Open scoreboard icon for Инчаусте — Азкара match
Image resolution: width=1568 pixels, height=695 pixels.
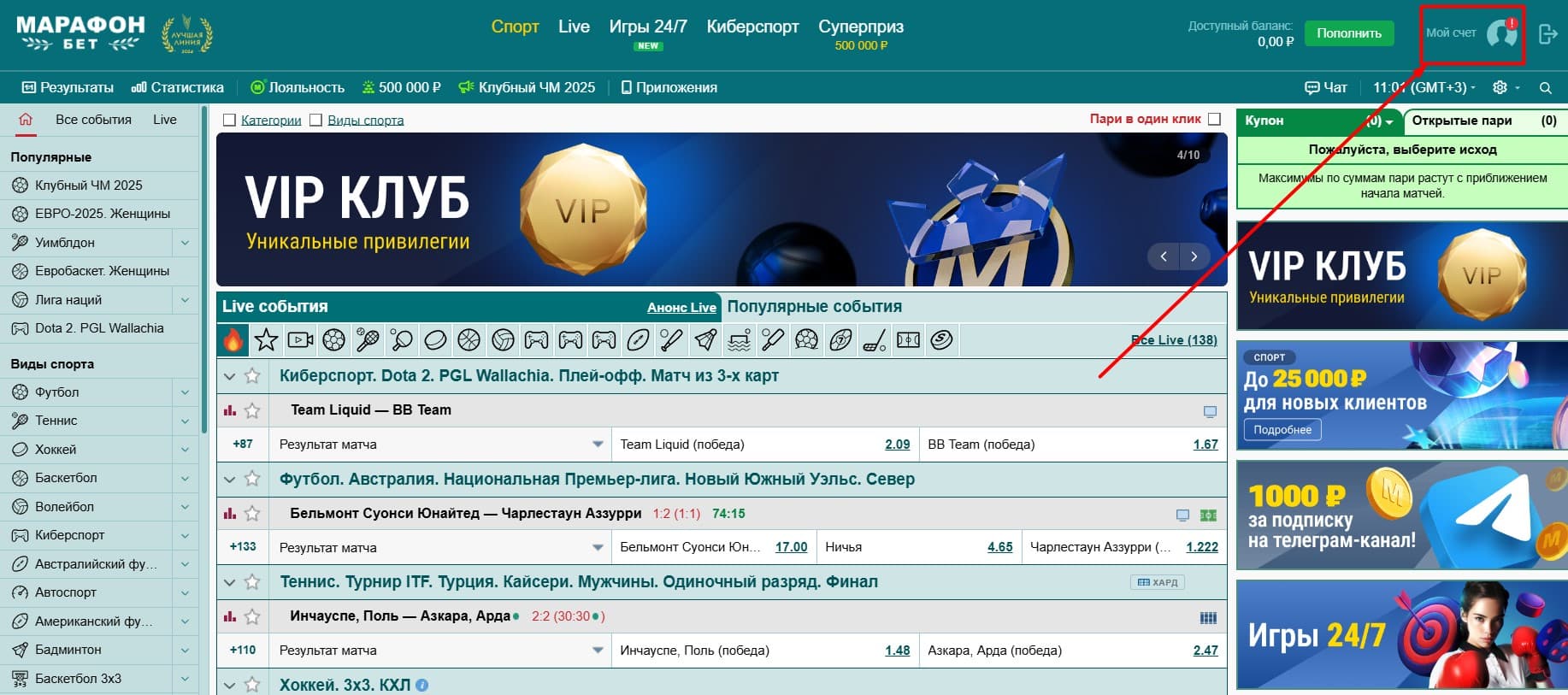(1208, 617)
